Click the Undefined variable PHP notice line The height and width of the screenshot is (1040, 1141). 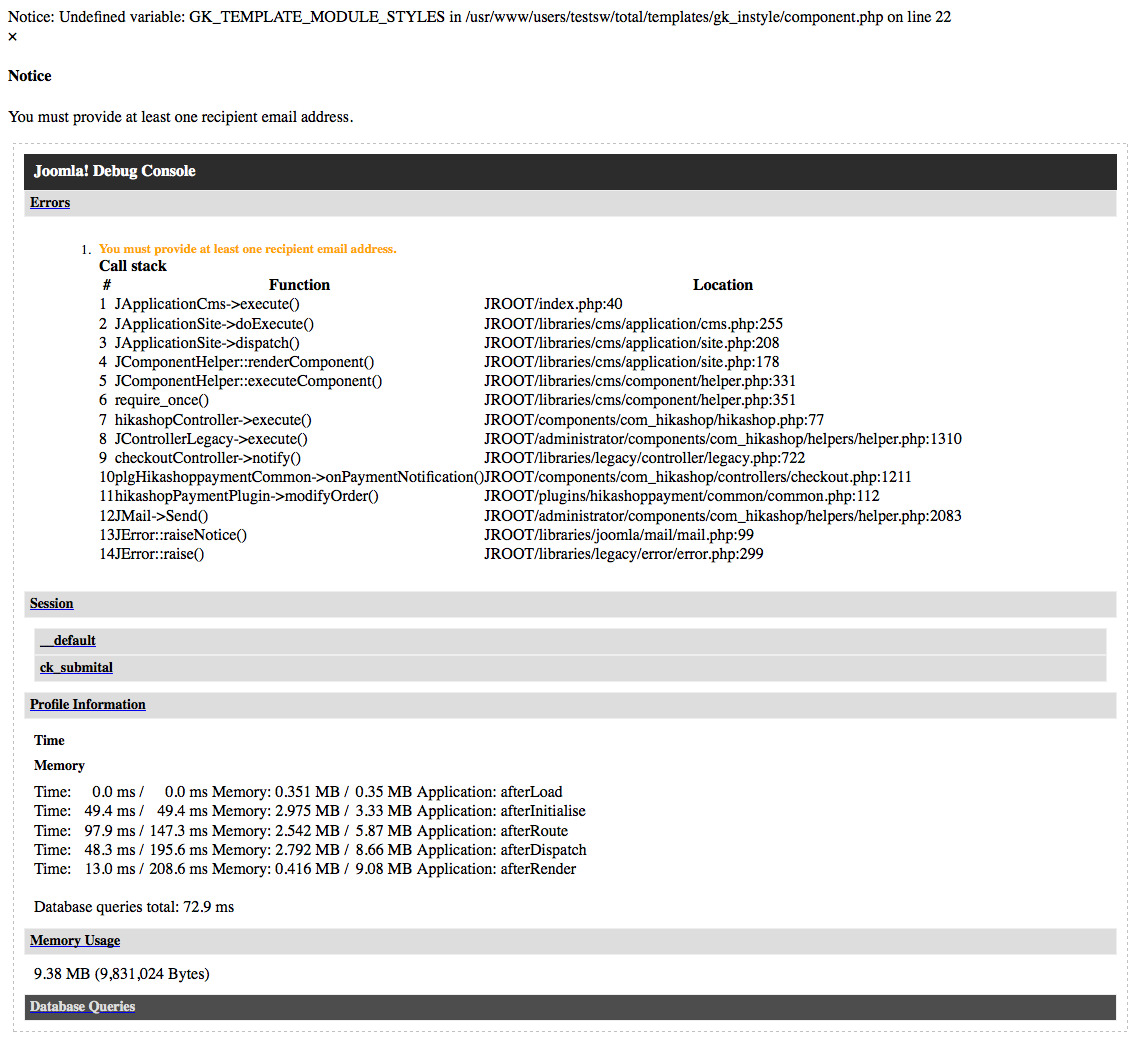tap(480, 17)
